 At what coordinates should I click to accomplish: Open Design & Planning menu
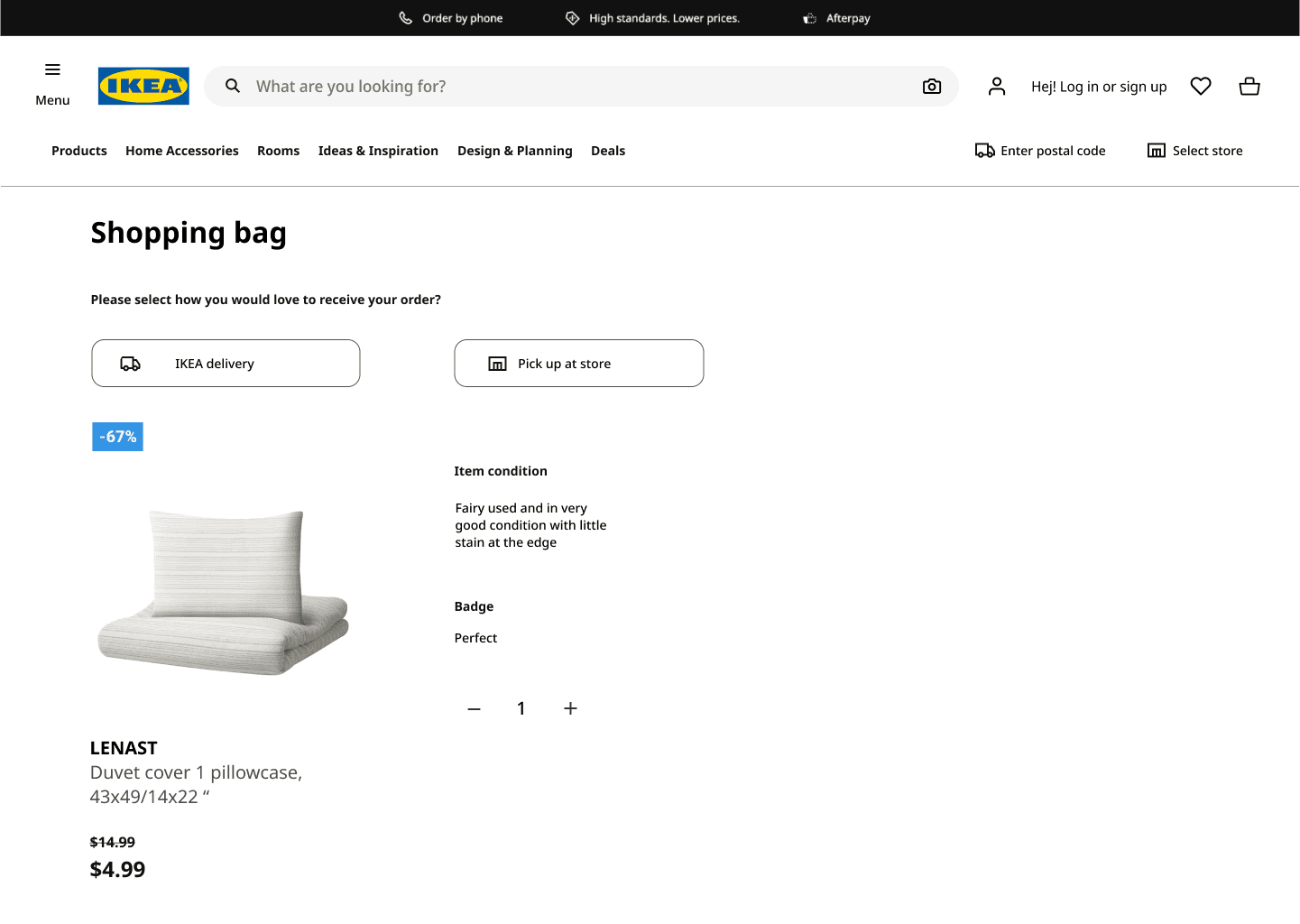(515, 151)
